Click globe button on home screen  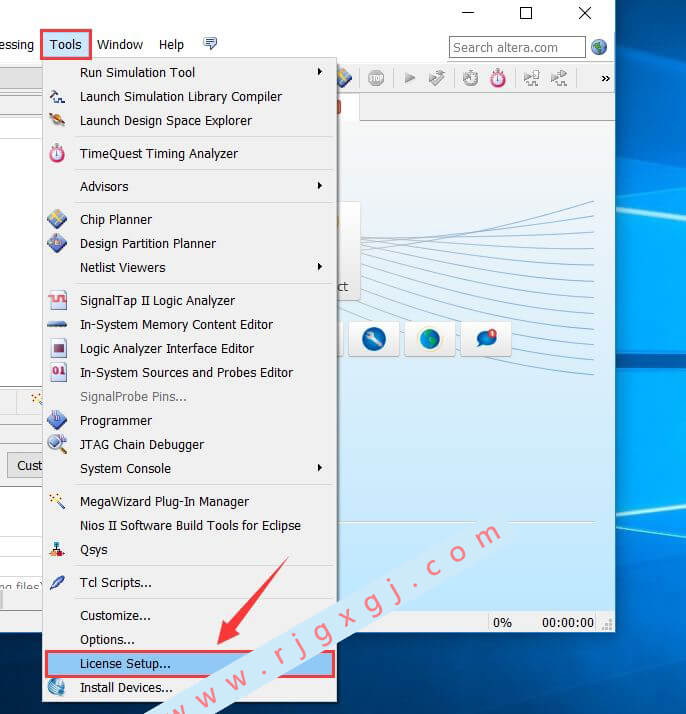click(x=430, y=339)
